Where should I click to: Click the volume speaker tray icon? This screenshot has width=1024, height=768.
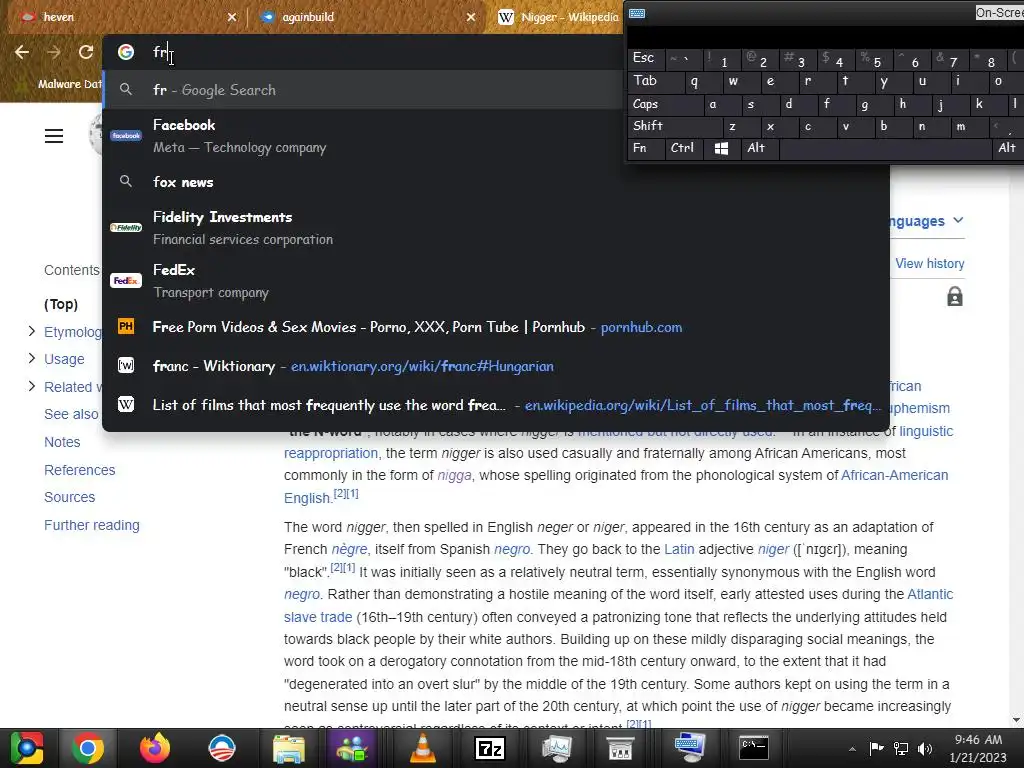tap(925, 749)
